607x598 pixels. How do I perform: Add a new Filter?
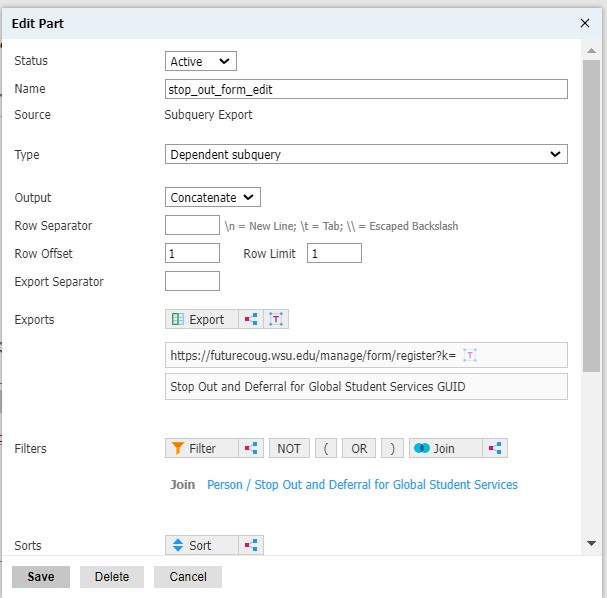[201, 448]
